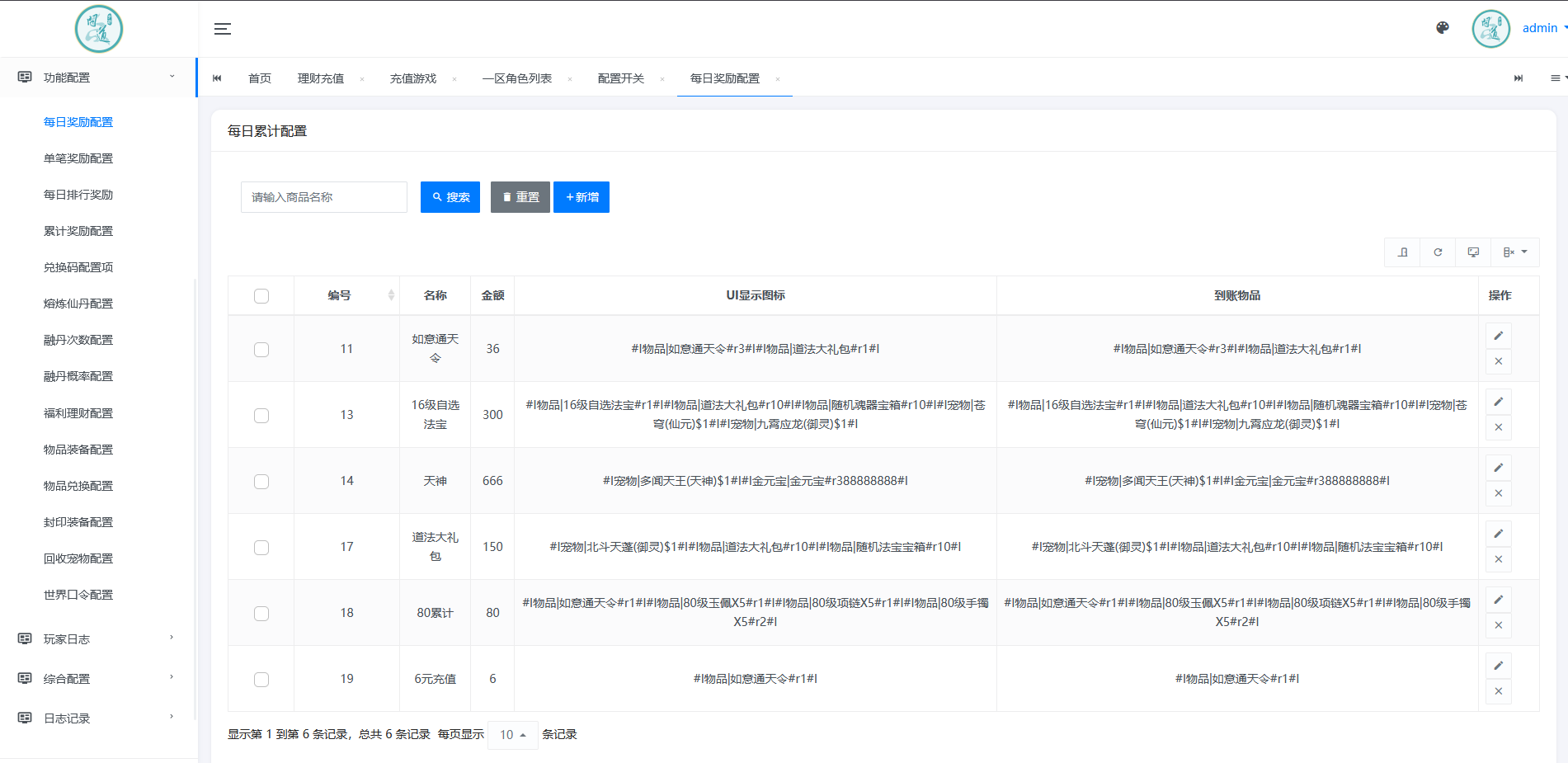Check the row checkbox for 80累计
This screenshot has height=763, width=1568.
[261, 613]
